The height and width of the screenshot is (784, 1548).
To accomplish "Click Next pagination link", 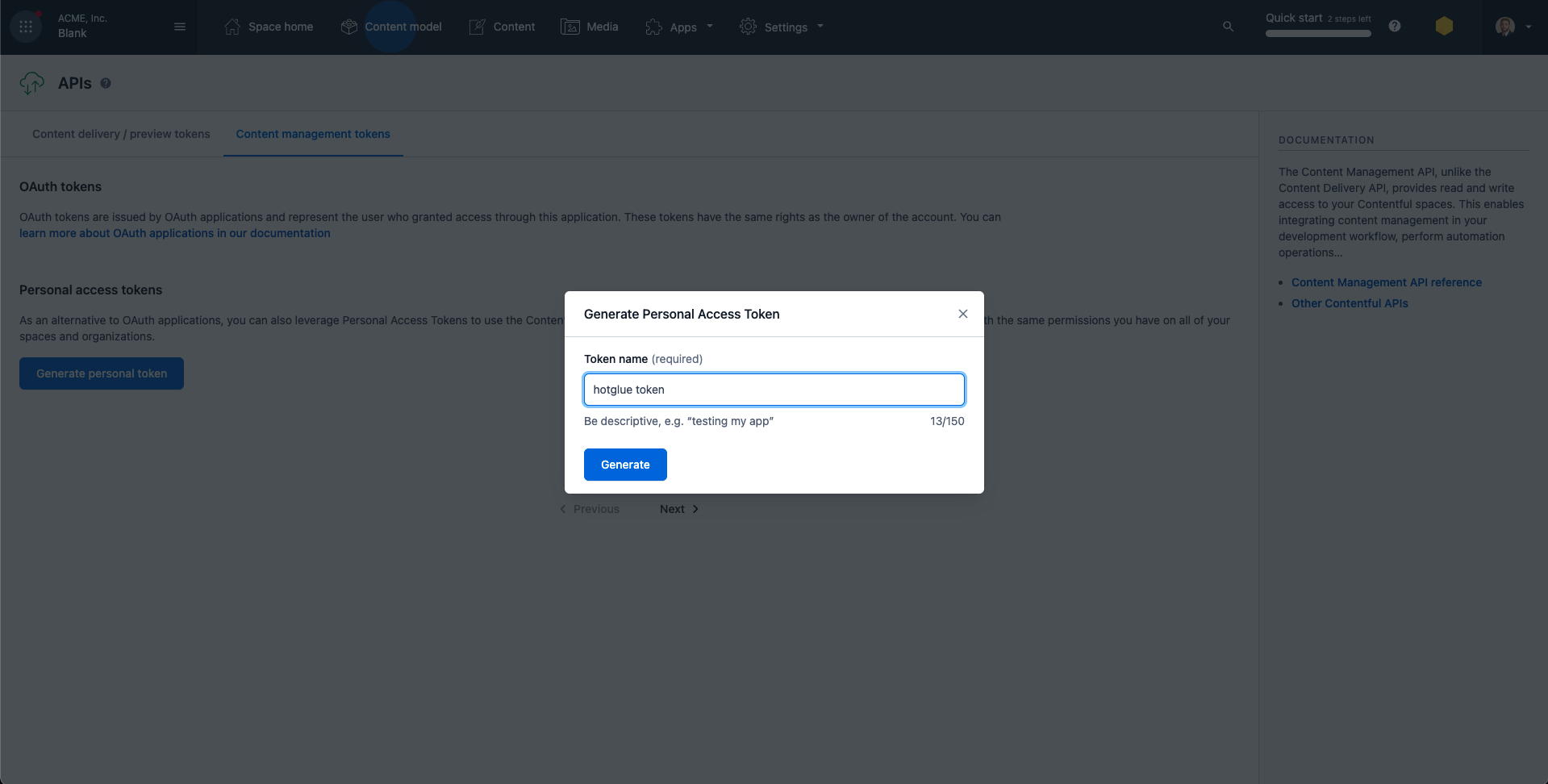I will 679,509.
